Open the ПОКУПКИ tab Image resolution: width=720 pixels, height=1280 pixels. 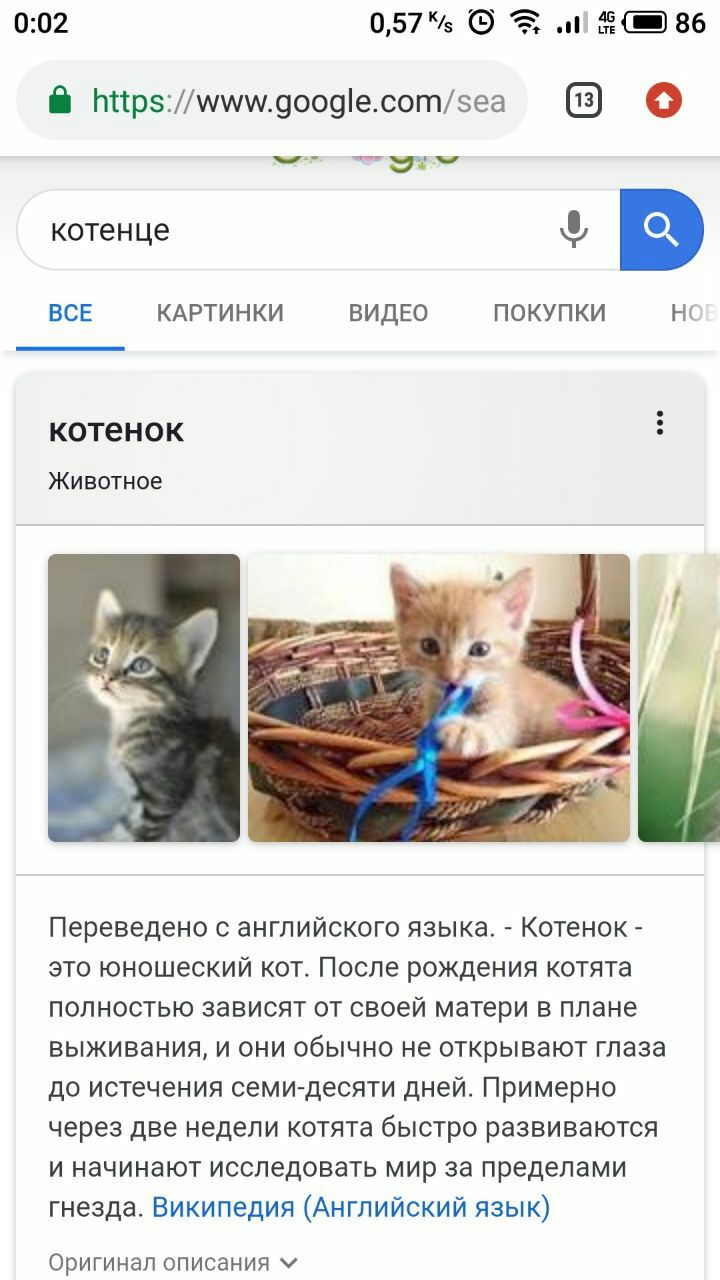click(549, 313)
